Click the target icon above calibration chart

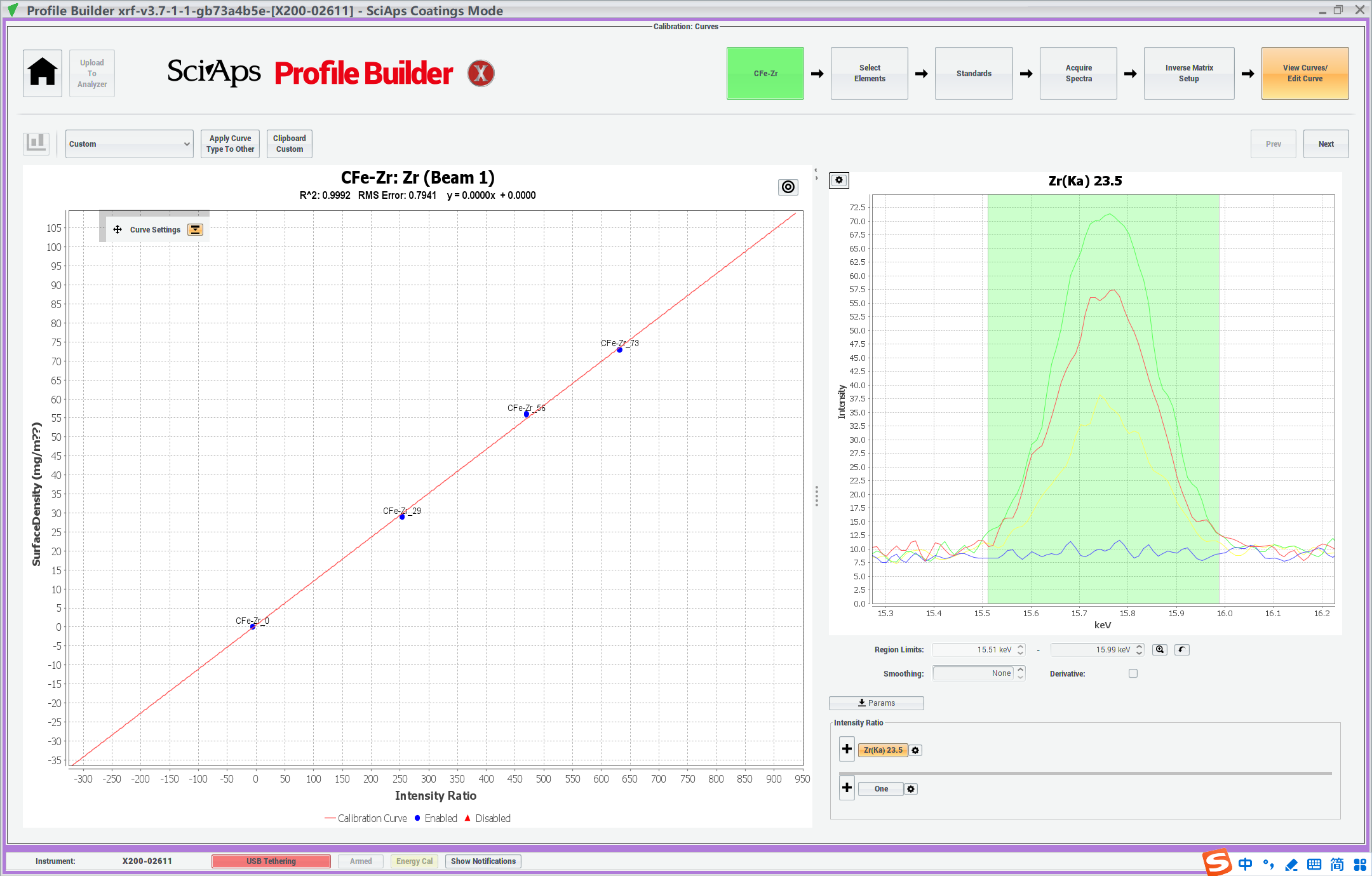788,187
